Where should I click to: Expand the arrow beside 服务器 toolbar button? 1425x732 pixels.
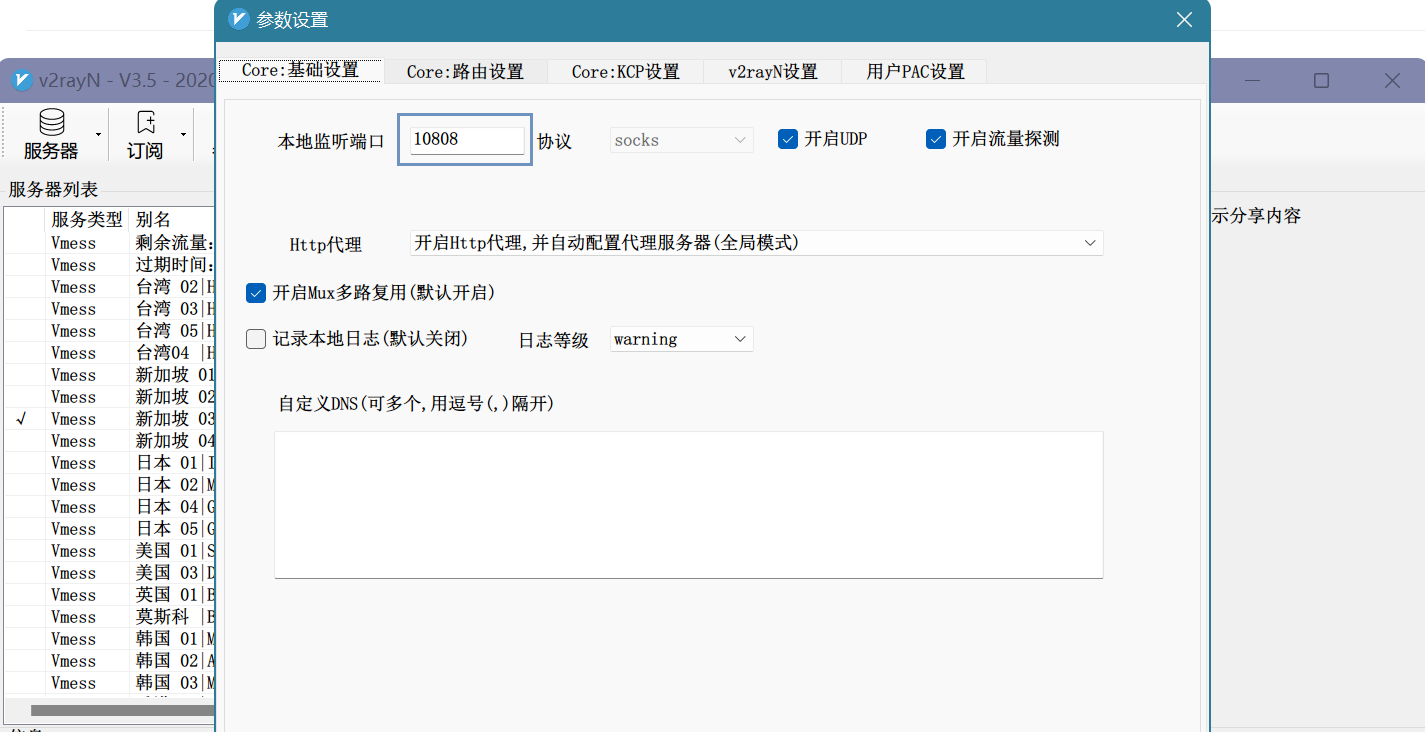coord(98,135)
